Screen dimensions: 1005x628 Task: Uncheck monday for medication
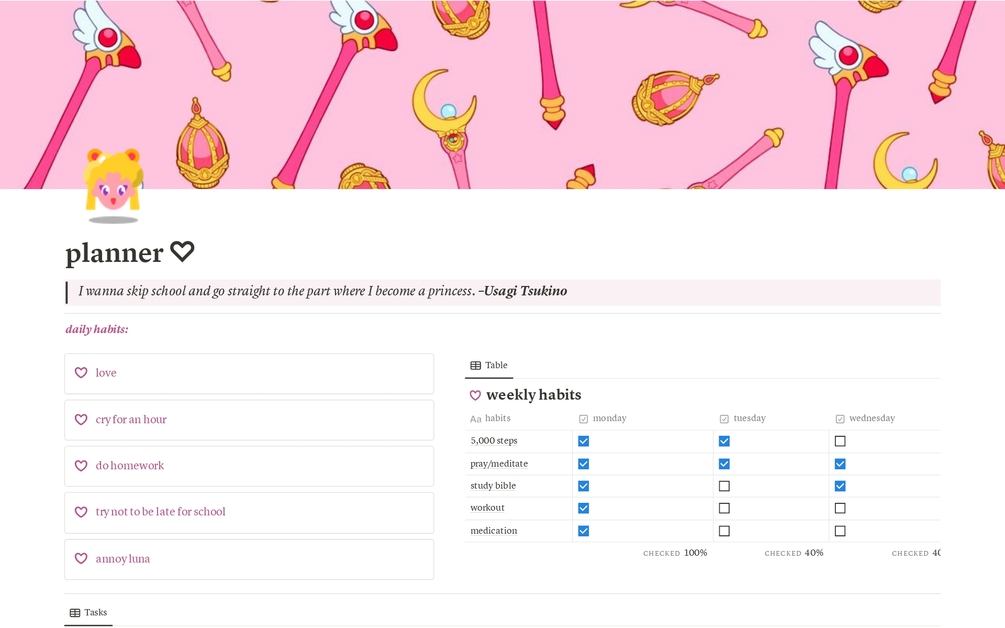pyautogui.click(x=583, y=531)
